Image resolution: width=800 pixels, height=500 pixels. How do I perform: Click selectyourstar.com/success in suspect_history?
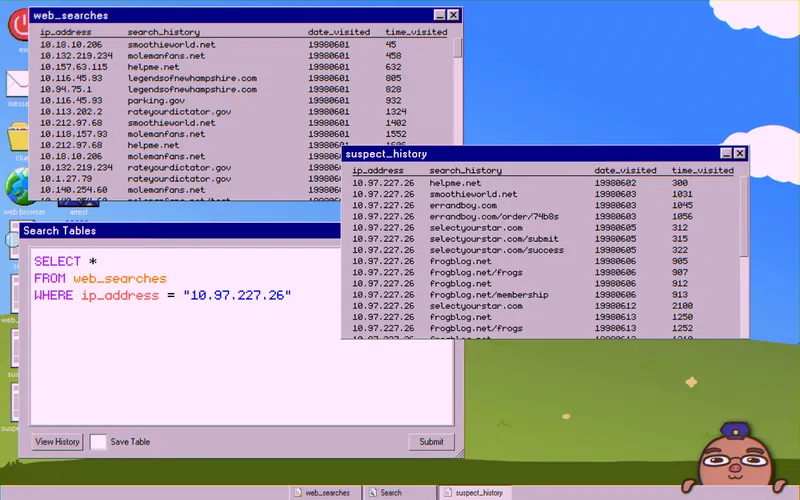coord(496,251)
